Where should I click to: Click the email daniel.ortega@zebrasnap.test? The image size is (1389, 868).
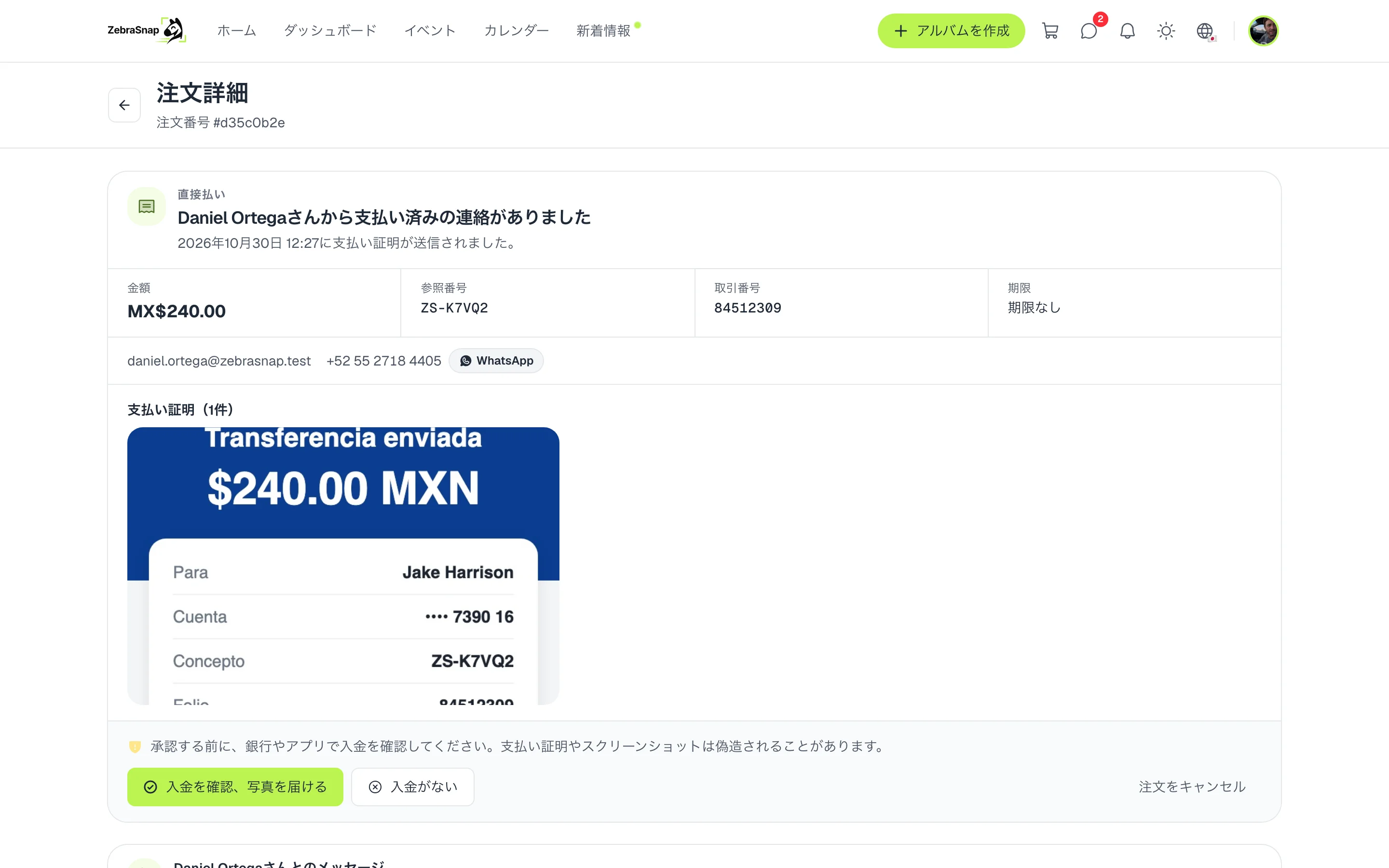pyautogui.click(x=218, y=361)
